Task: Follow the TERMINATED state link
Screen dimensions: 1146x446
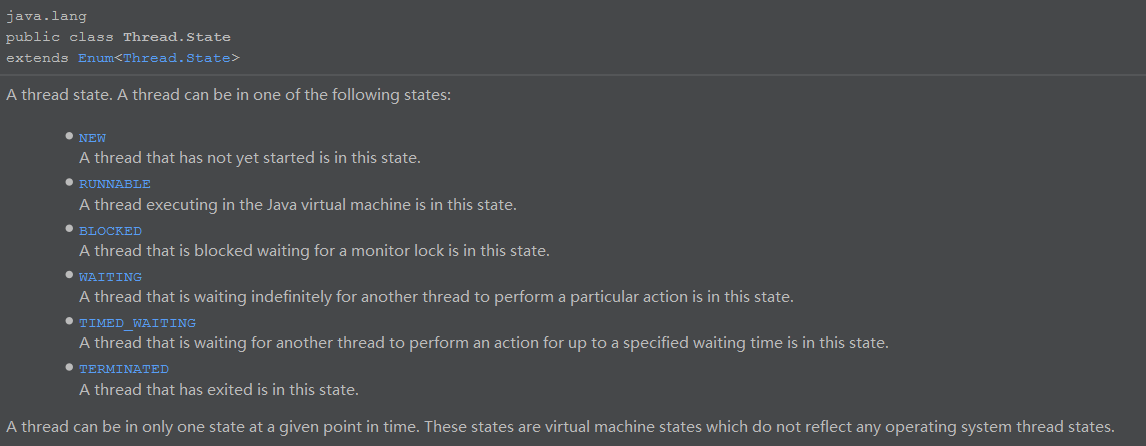Action: (124, 368)
